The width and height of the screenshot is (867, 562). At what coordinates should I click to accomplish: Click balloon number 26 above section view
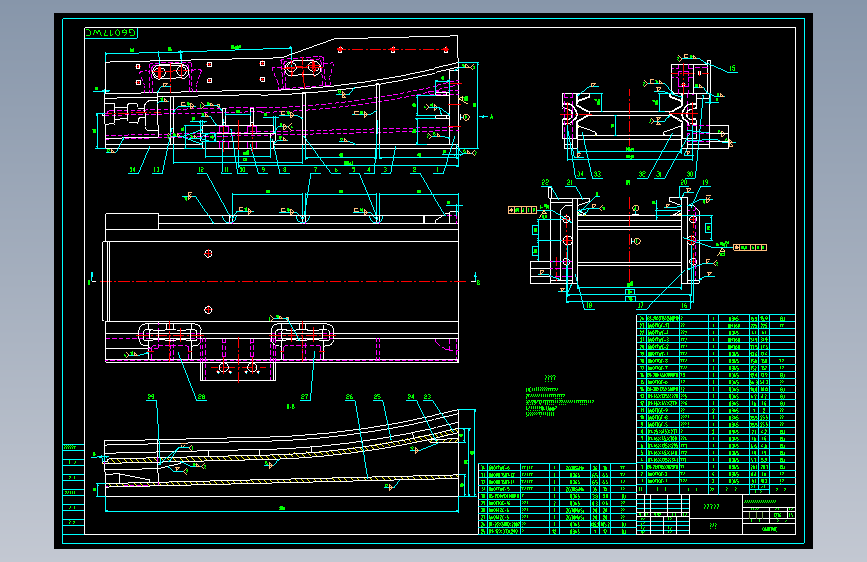point(349,397)
